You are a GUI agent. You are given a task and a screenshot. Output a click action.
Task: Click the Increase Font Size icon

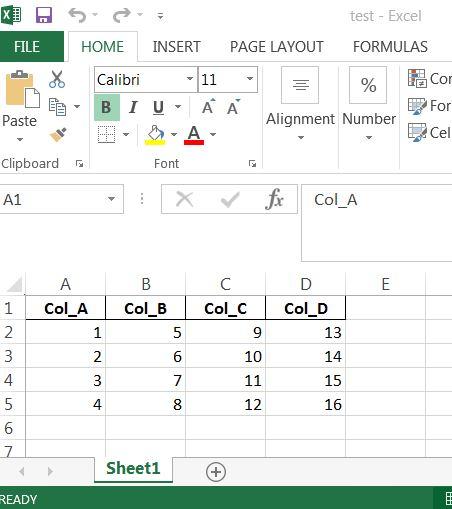(209, 107)
